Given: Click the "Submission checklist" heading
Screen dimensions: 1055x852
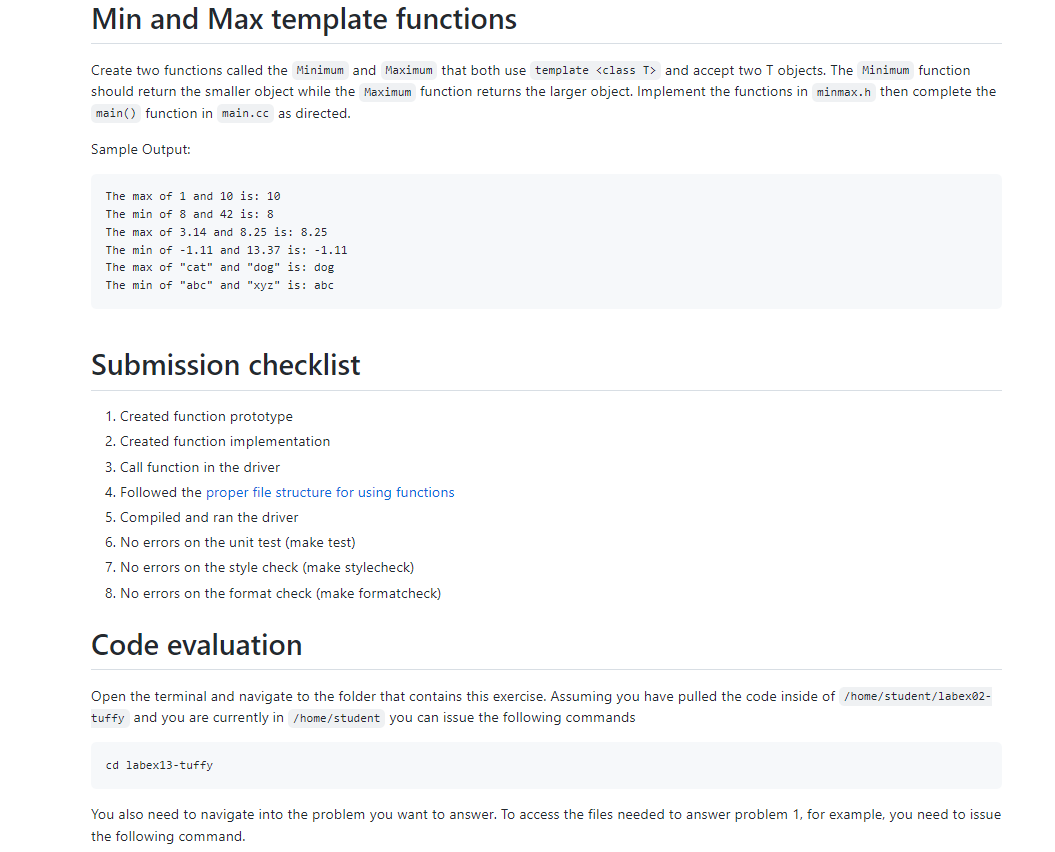Looking at the screenshot, I should [225, 365].
